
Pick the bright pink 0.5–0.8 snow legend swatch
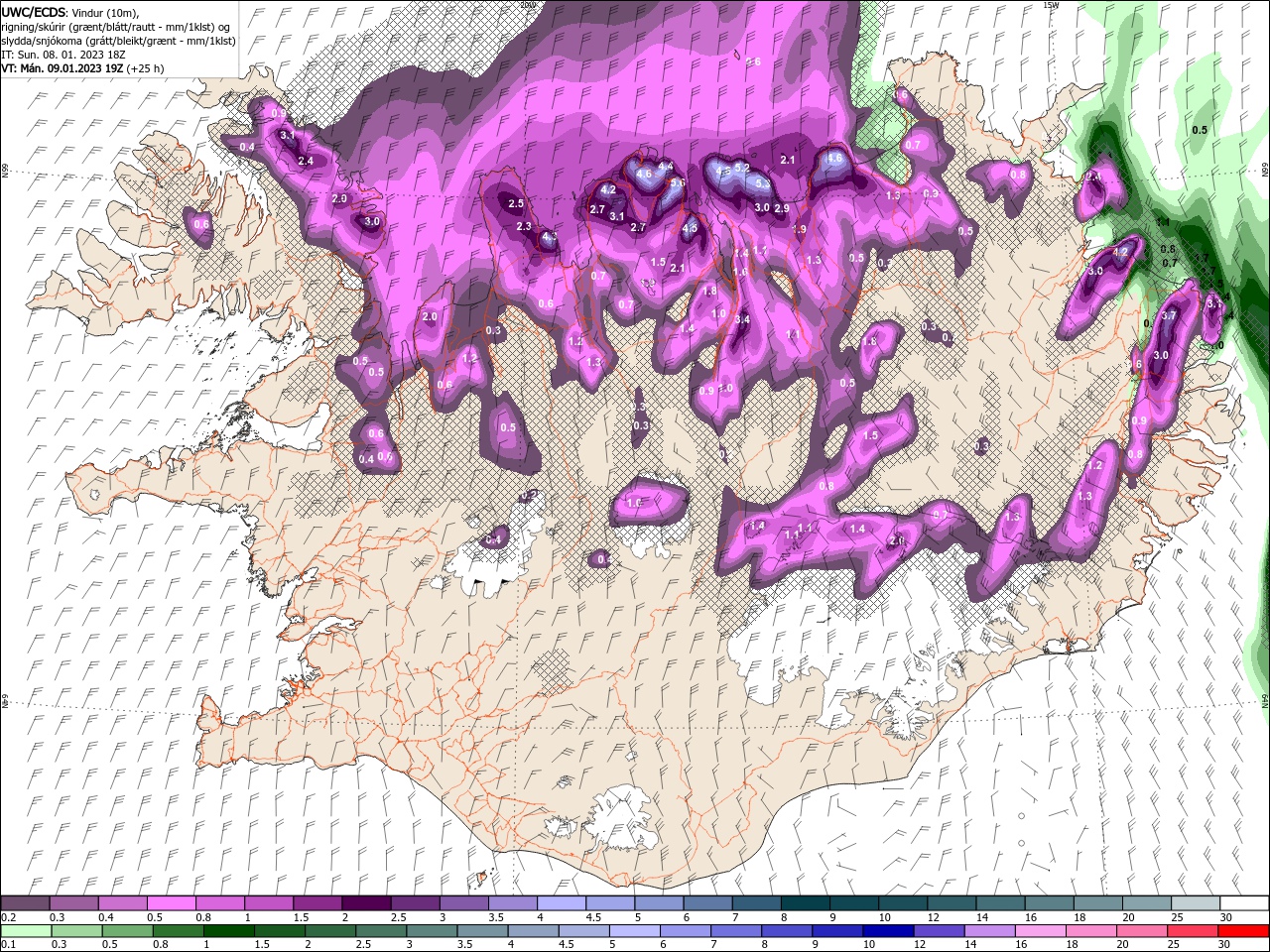click(171, 903)
